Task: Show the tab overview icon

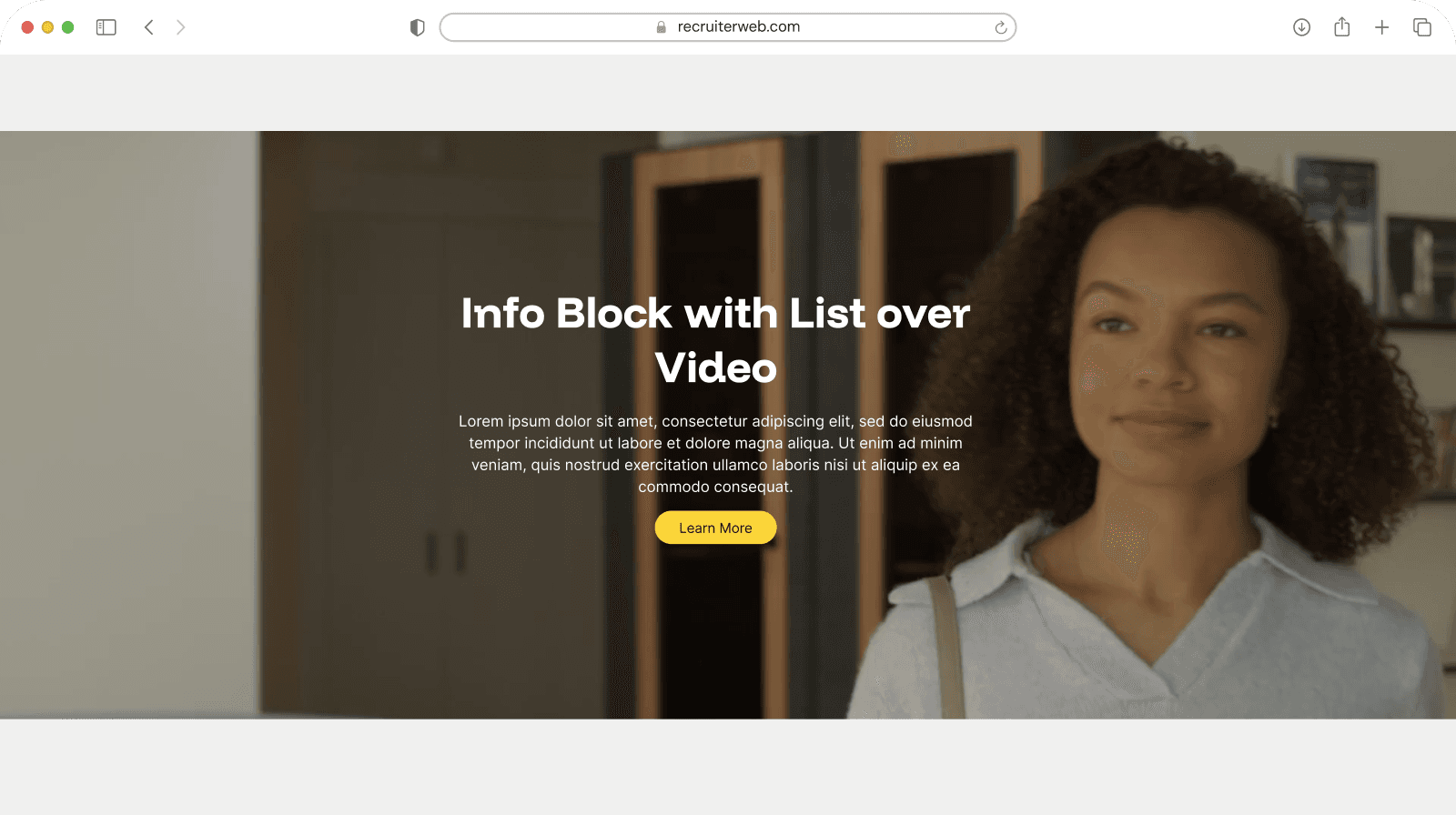Action: (x=1422, y=27)
